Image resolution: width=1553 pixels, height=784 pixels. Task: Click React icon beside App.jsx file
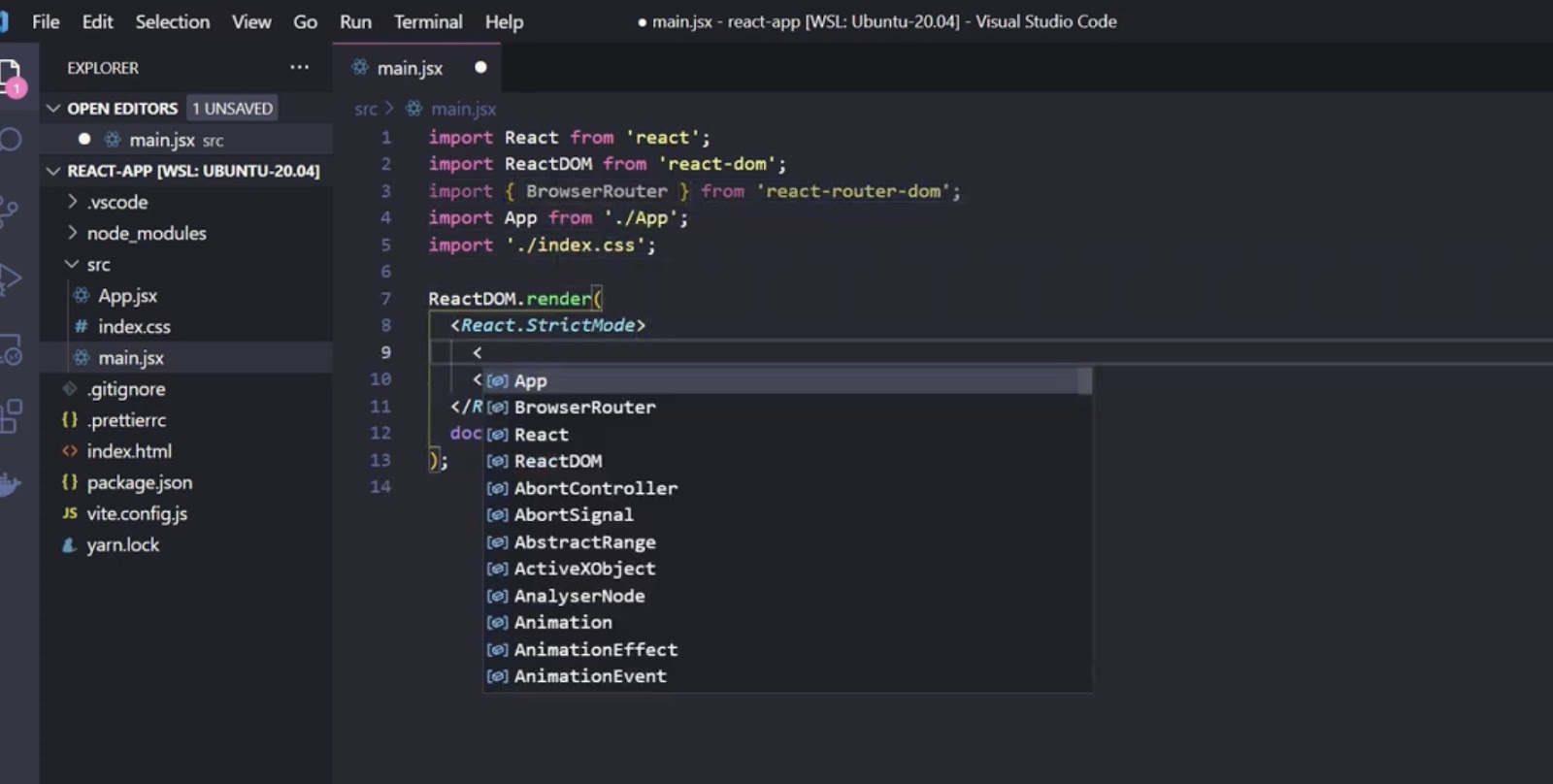tap(82, 295)
